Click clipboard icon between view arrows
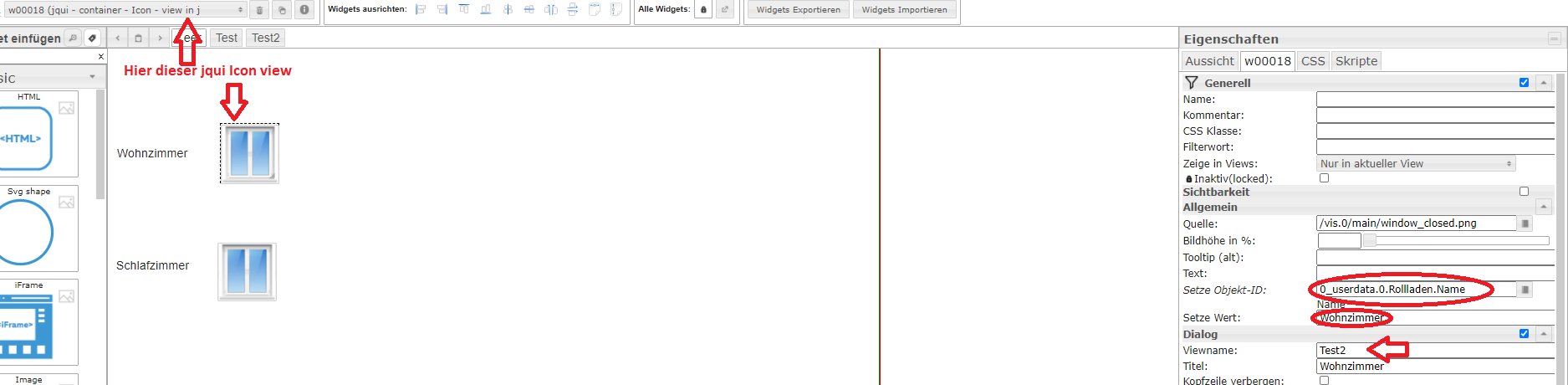The width and height of the screenshot is (1568, 385). 139,38
